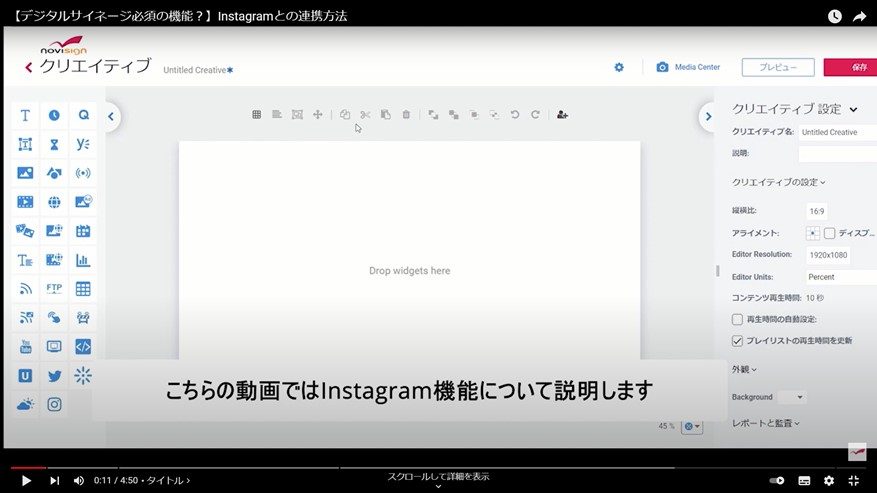Add the Countdown hourglass widget
The image size is (877, 493).
coord(54,144)
